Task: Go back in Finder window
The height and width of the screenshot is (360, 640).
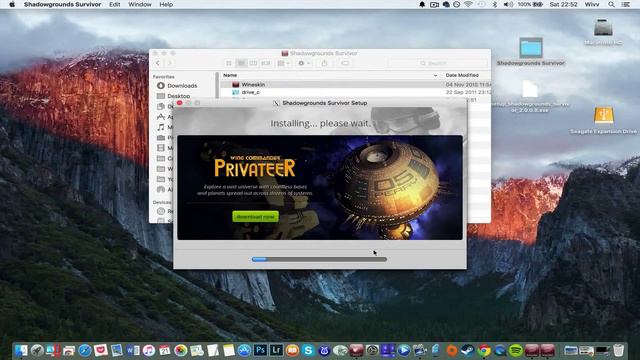Action: [x=158, y=63]
